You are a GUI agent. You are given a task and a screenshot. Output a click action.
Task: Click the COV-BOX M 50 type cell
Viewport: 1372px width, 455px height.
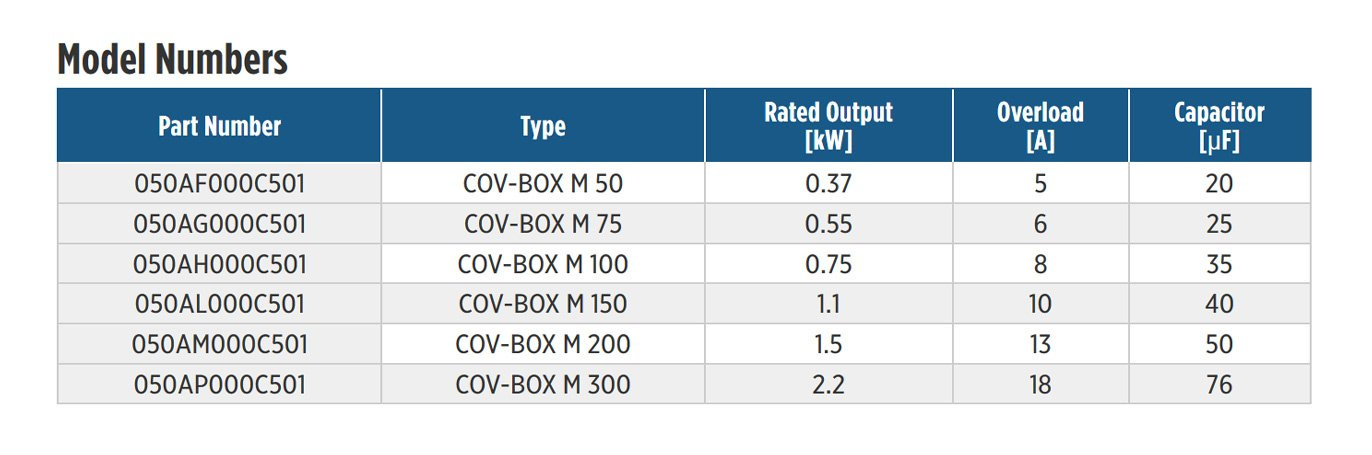coord(543,184)
